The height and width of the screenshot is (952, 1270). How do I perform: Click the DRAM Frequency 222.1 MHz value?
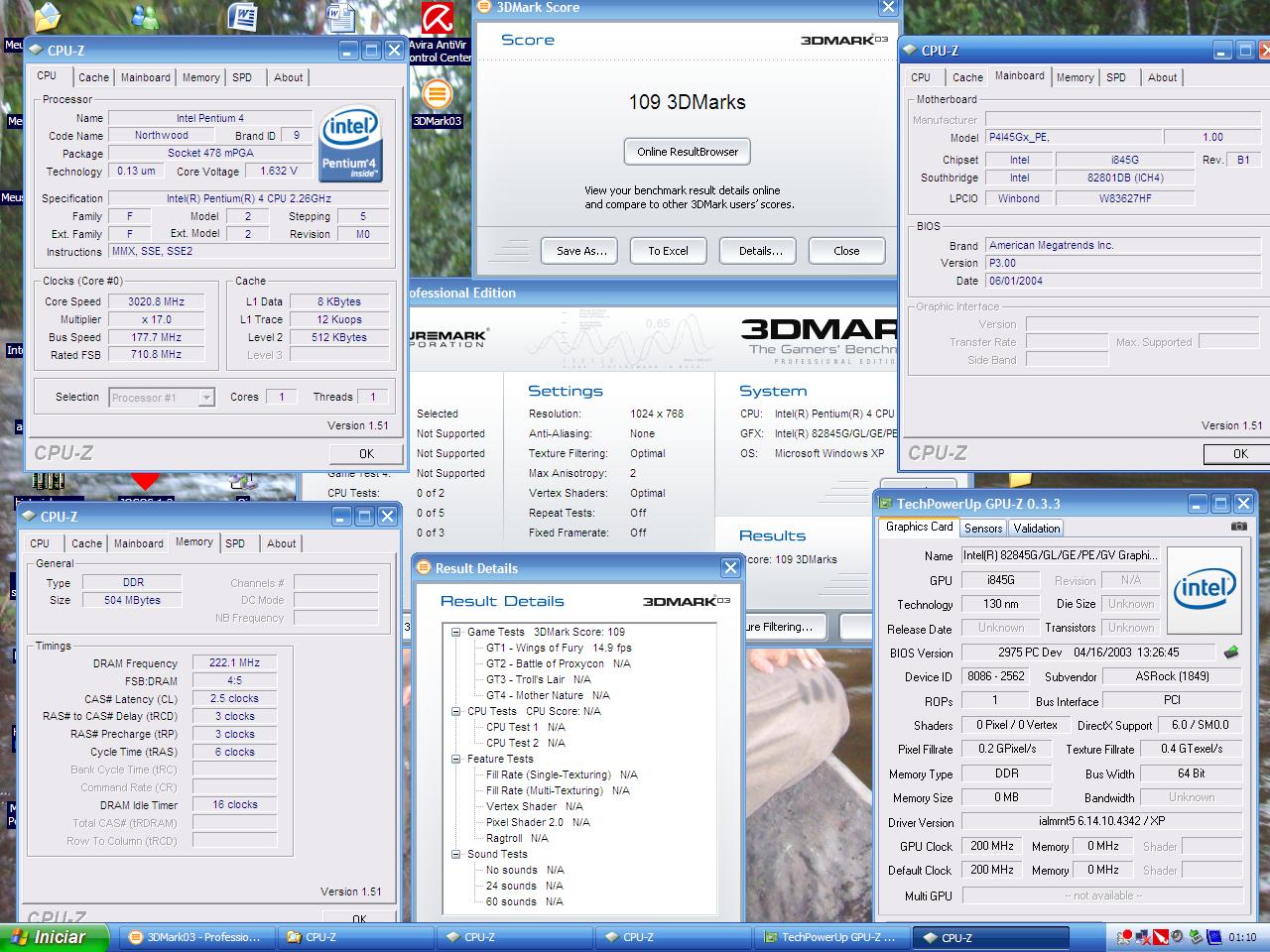point(234,663)
